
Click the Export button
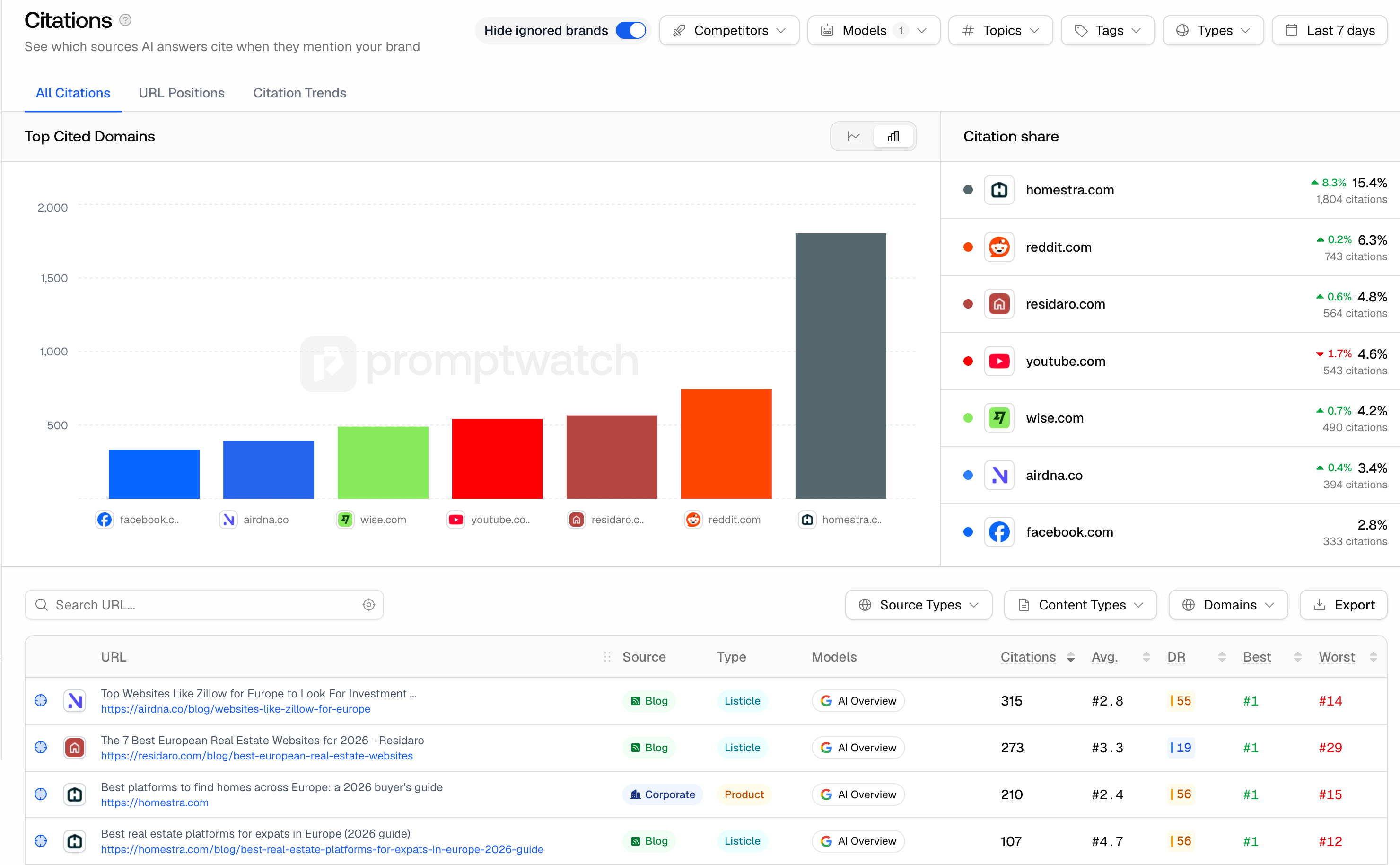point(1343,605)
